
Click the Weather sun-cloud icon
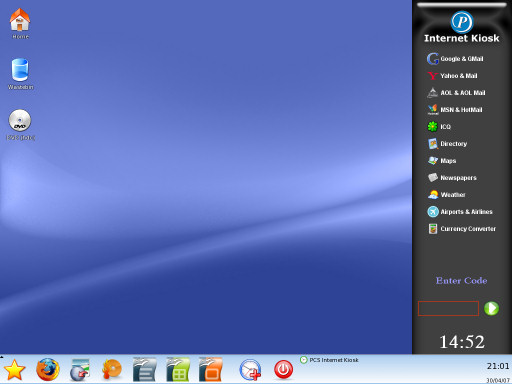[433, 194]
